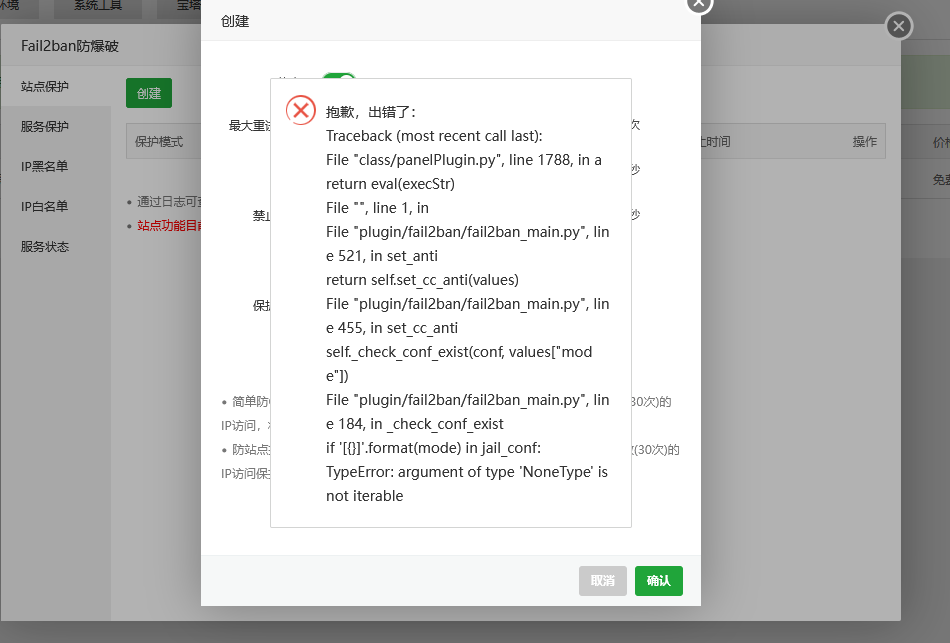Switch to IP白名单 tab
Viewport: 950px width, 643px height.
[44, 206]
